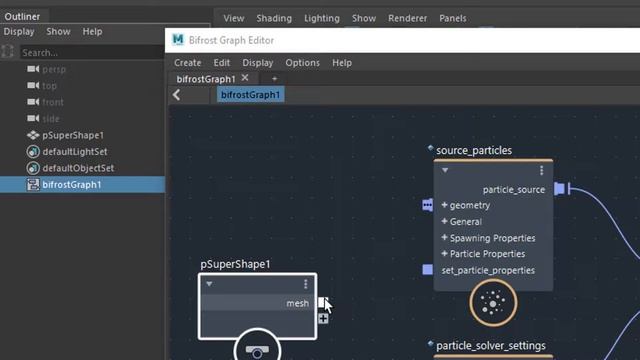Click the side camera icon in Outliner
Screen dimensions: 640x360
click(33, 118)
